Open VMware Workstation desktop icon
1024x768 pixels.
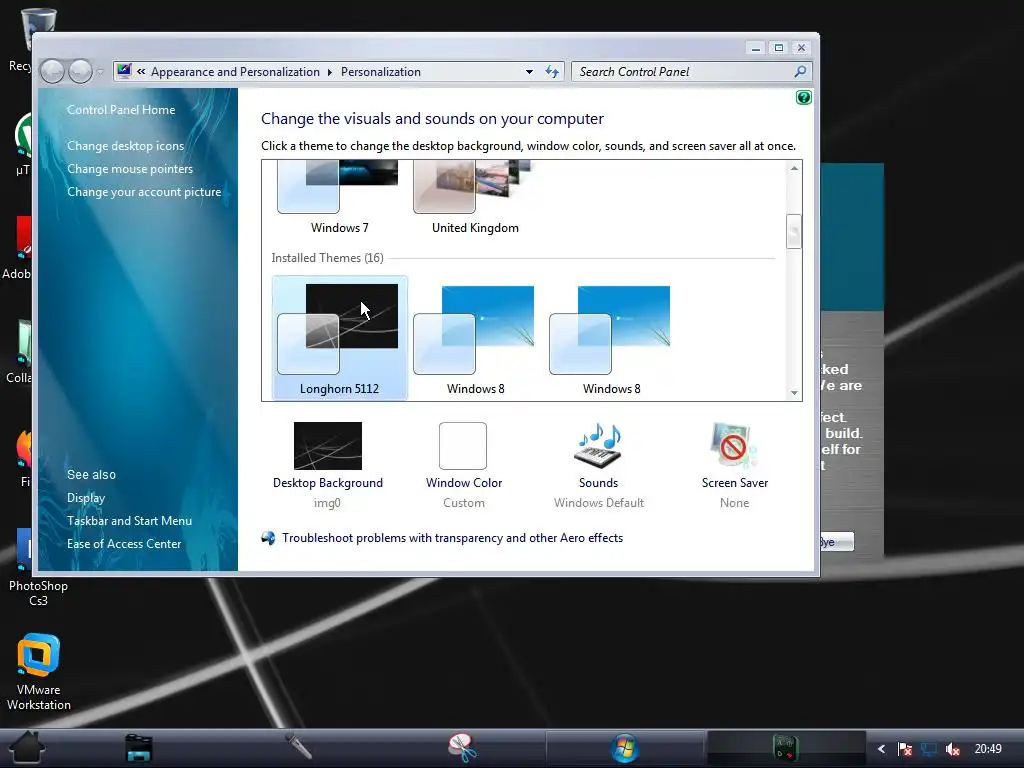(x=39, y=671)
